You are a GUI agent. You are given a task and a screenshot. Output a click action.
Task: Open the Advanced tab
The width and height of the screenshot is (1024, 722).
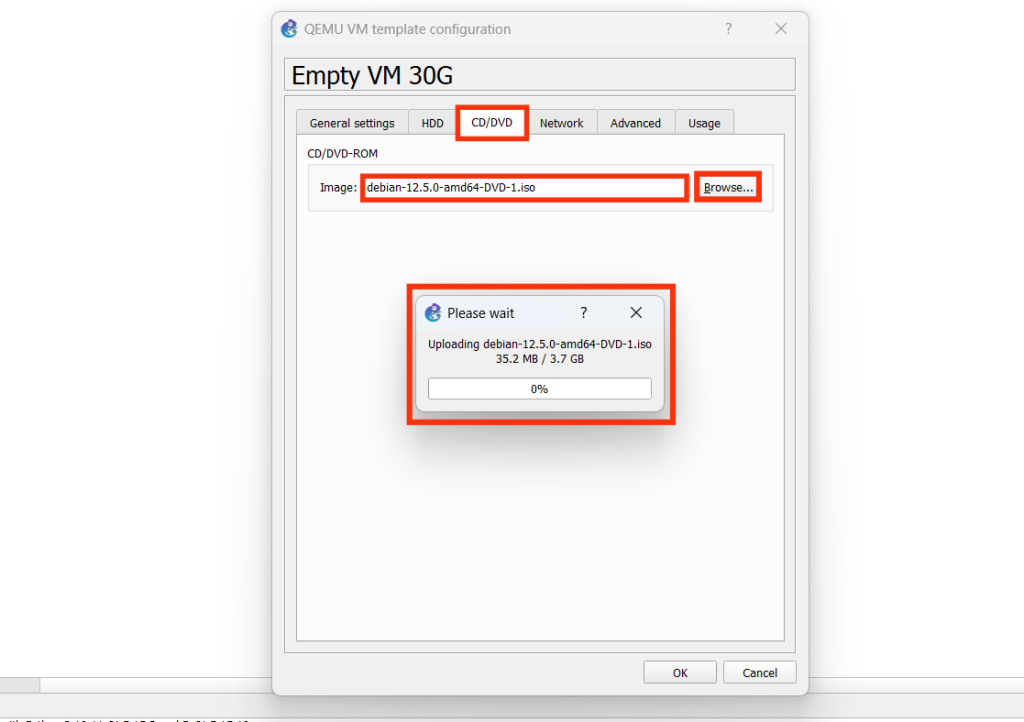pos(635,123)
